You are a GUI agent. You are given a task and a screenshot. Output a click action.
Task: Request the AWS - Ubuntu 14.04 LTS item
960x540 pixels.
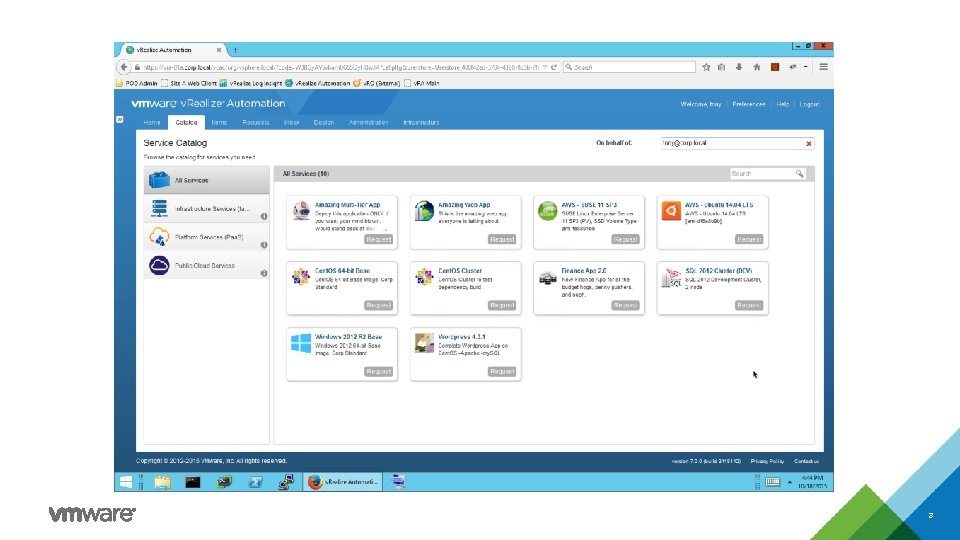[x=749, y=239]
